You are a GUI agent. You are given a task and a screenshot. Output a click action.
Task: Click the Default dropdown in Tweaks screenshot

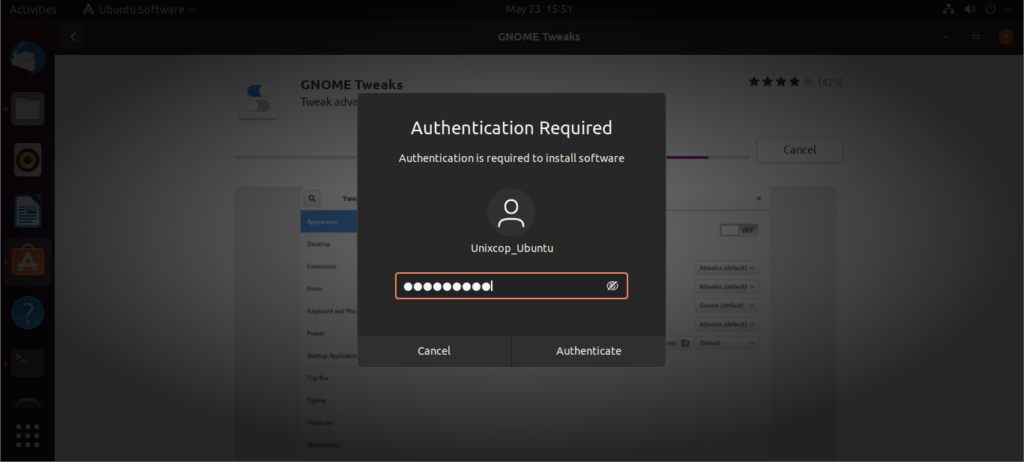pos(727,343)
